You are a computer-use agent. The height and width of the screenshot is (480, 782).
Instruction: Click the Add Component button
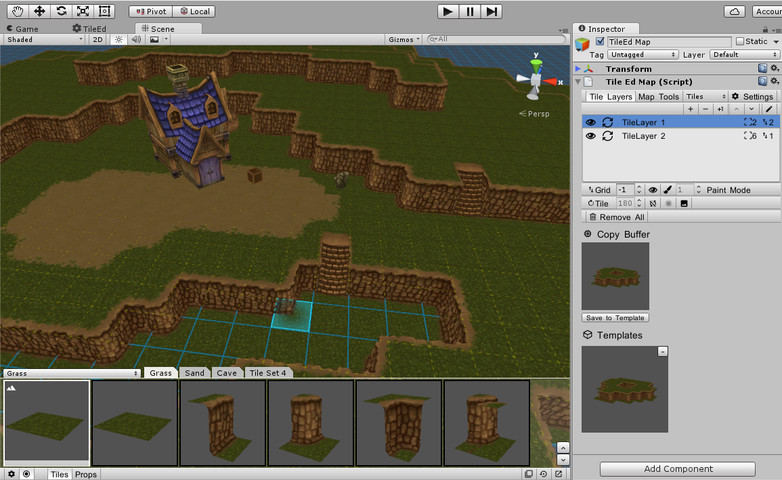click(678, 469)
